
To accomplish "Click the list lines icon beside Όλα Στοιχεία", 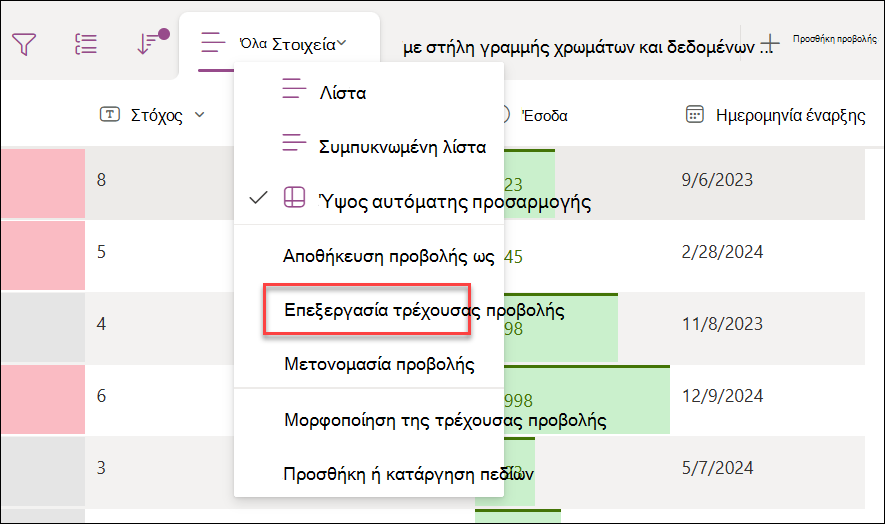I will [213, 42].
